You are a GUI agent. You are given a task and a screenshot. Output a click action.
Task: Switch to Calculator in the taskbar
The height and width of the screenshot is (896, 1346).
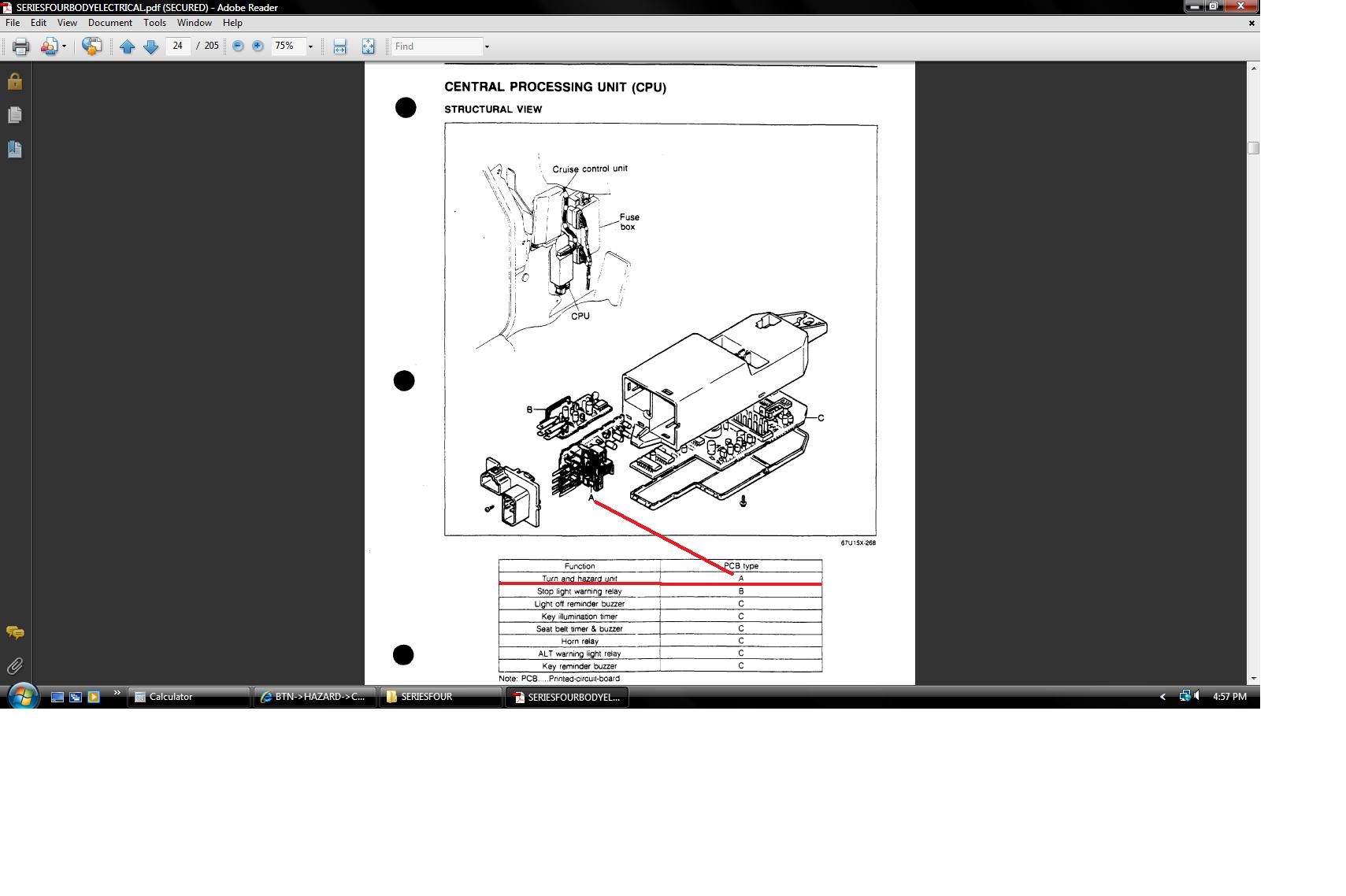189,697
